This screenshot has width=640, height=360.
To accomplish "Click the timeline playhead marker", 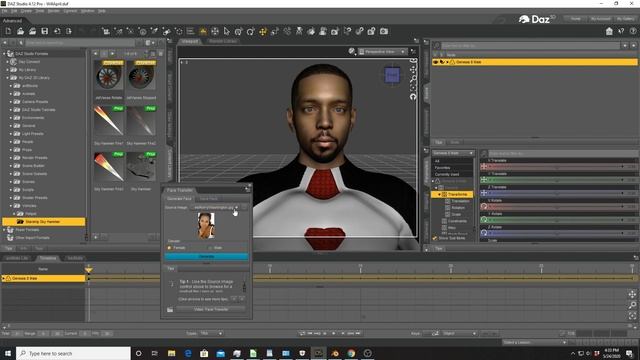I will 89,269.
